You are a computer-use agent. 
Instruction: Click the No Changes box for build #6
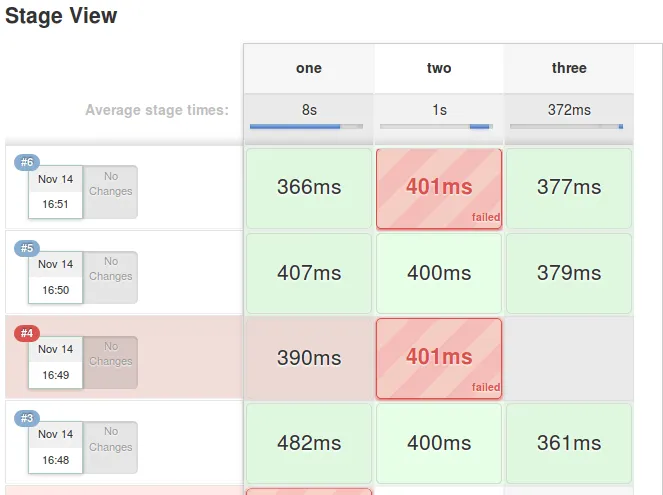click(110, 192)
